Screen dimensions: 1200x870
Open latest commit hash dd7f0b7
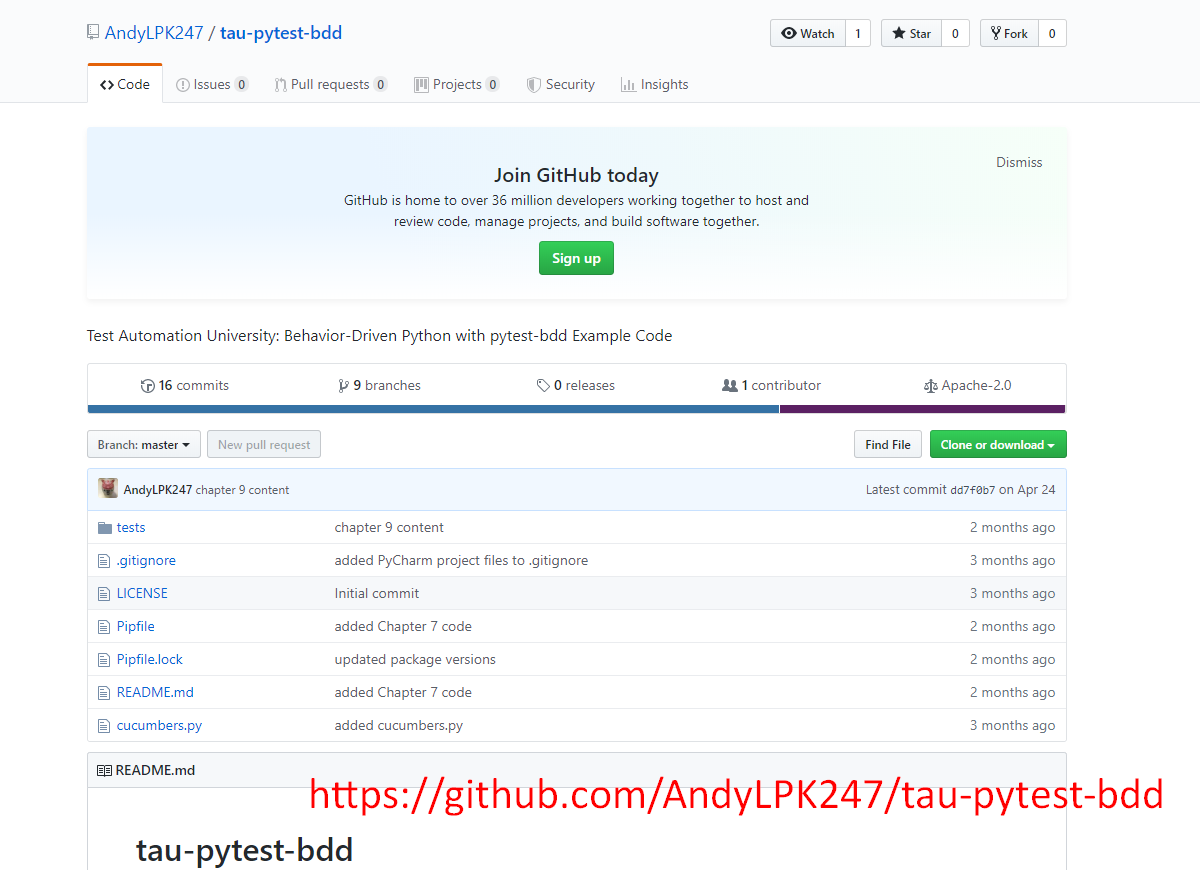click(x=972, y=490)
